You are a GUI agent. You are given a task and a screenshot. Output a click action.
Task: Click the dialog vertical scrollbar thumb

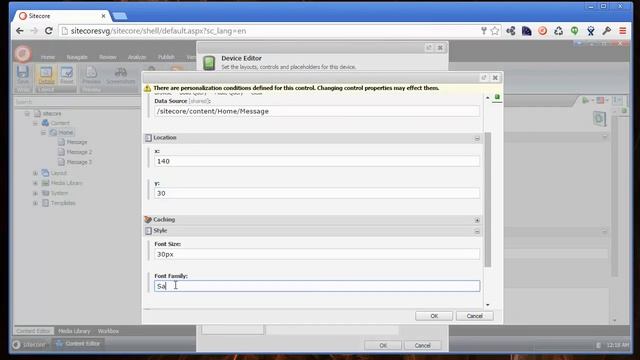tap(488, 199)
